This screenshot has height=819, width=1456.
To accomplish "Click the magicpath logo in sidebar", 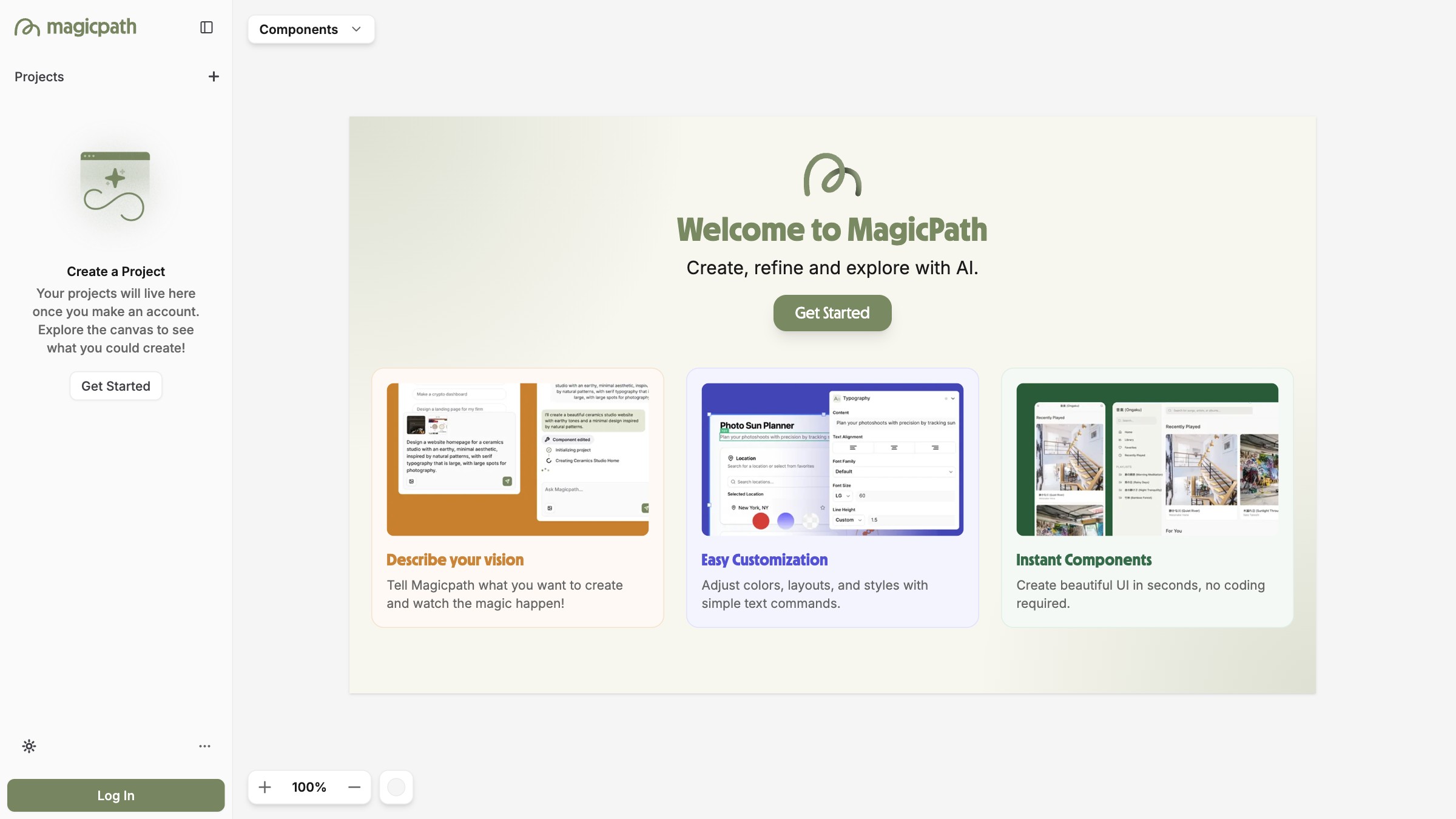I will [x=76, y=27].
